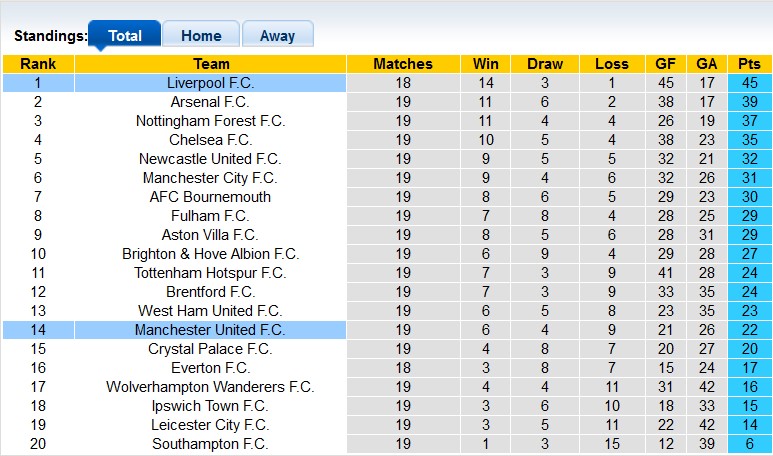Open the Manchester United F.C. row
Image resolution: width=773 pixels, height=456 pixels.
[210, 330]
